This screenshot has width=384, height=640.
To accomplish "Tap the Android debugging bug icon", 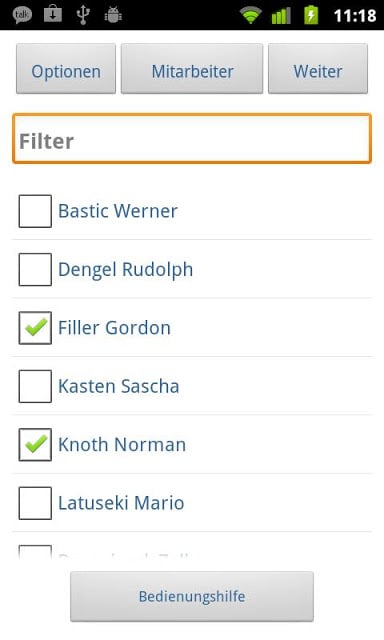I will tap(113, 15).
